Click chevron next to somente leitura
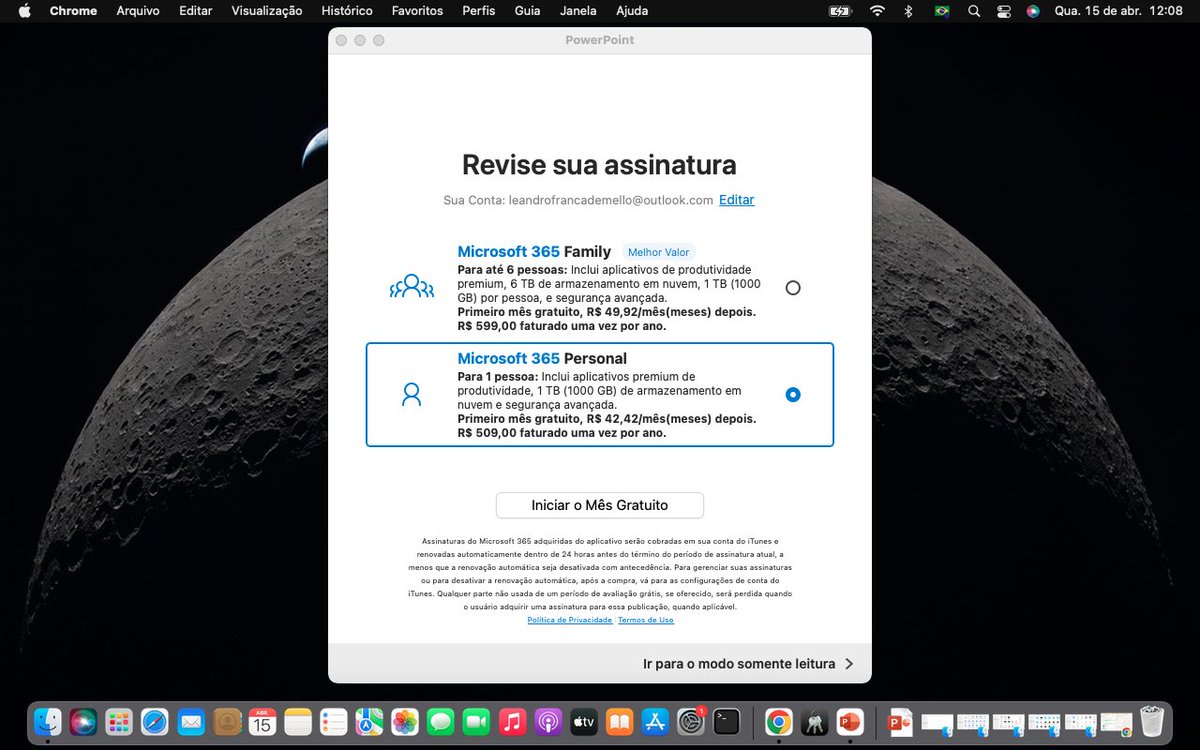The height and width of the screenshot is (750, 1200). (x=849, y=663)
